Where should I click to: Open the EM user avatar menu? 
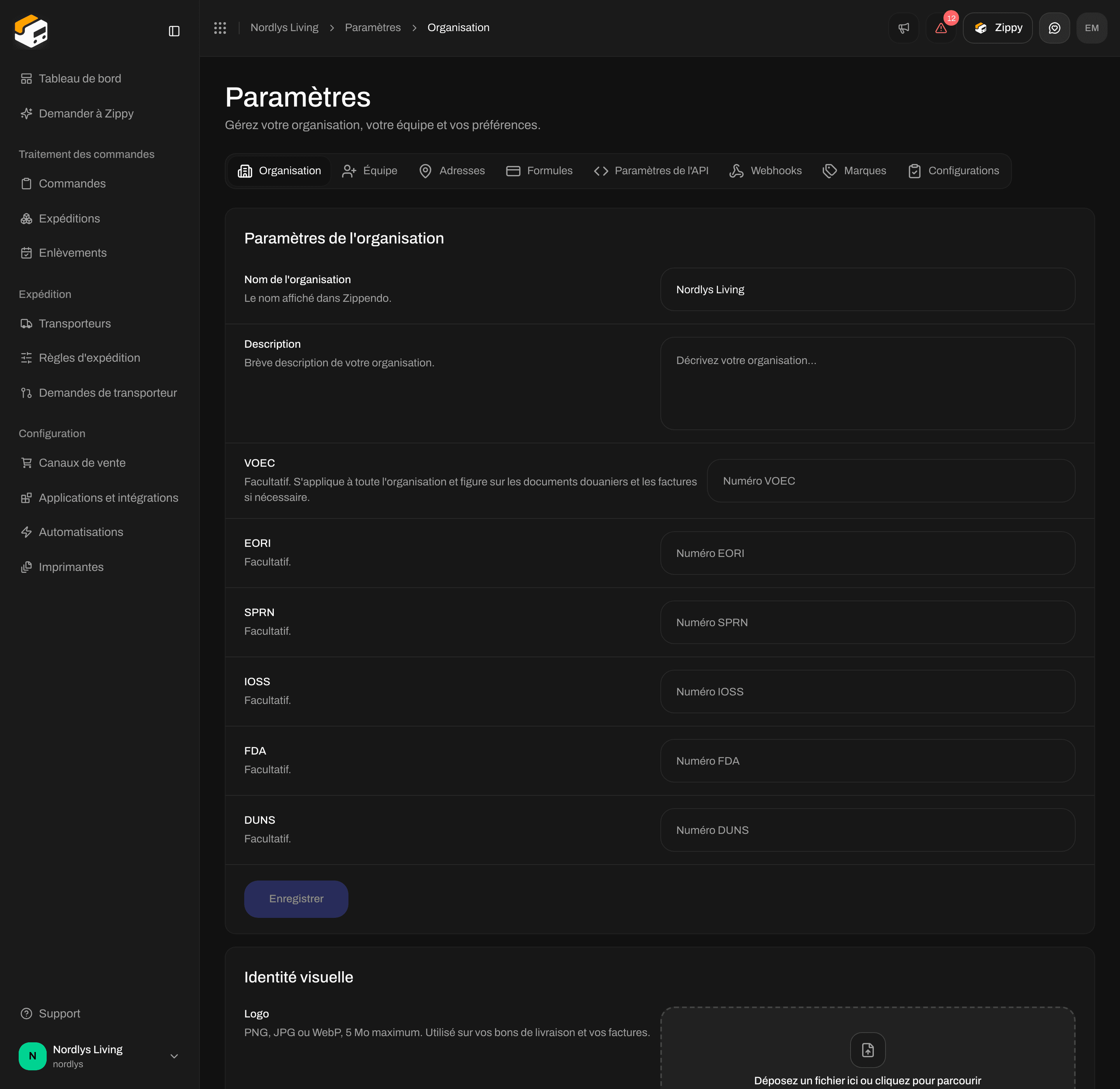coord(1091,28)
